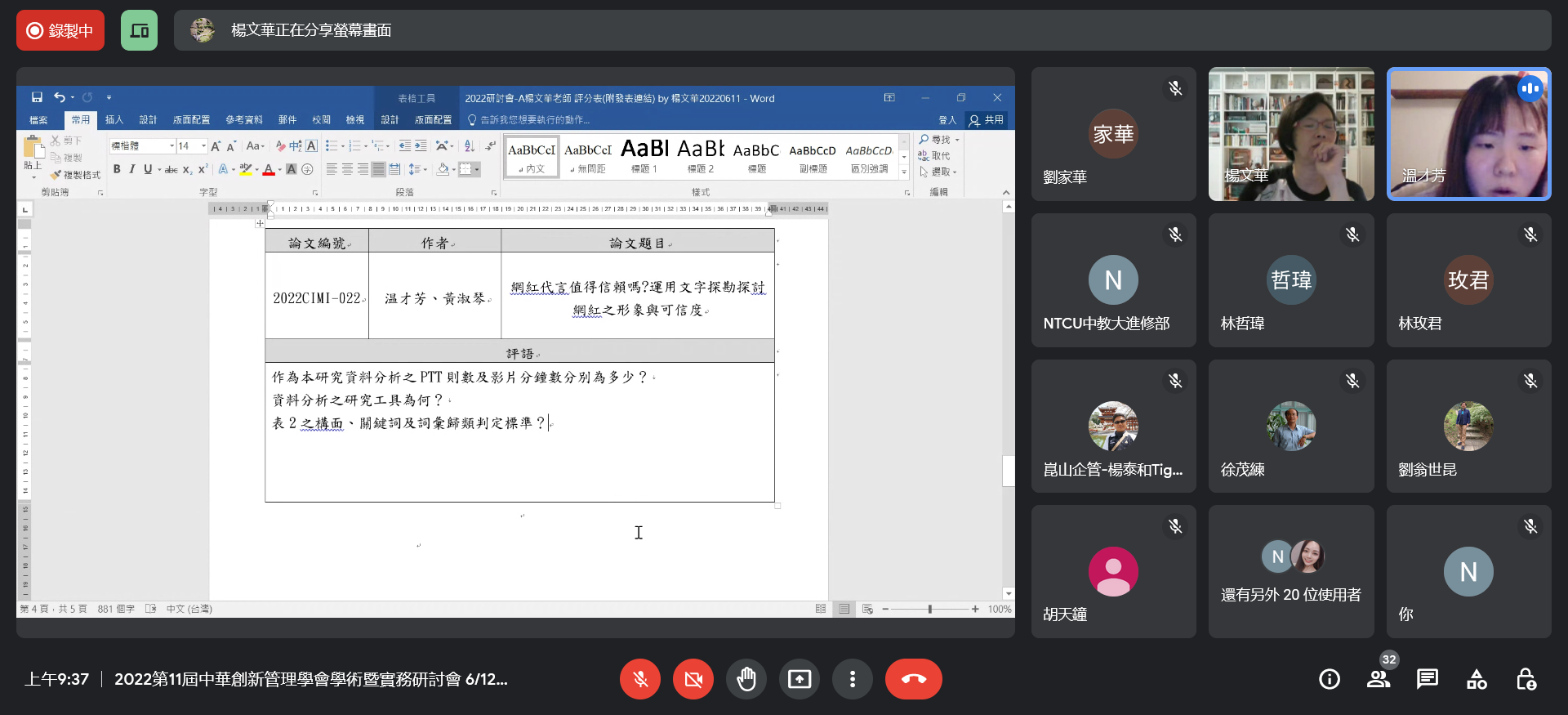Click the 還有另外 20 位使用者 tile
1568x715 pixels.
pos(1290,572)
